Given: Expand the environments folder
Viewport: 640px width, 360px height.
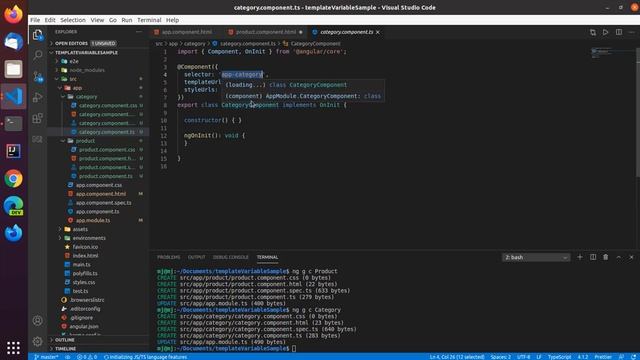Looking at the screenshot, I should (89, 238).
